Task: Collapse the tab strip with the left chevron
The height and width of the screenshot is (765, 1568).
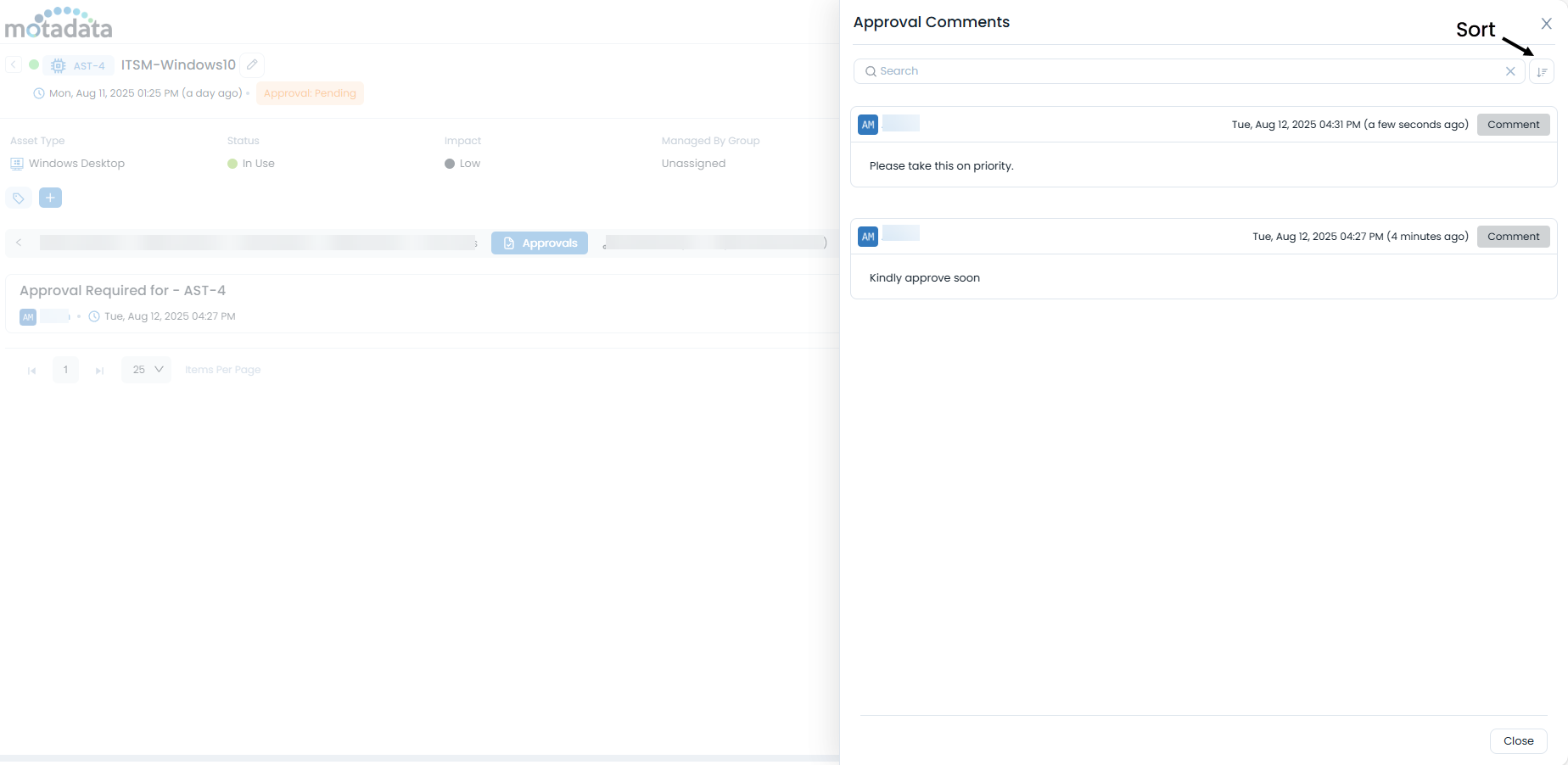Action: click(19, 243)
